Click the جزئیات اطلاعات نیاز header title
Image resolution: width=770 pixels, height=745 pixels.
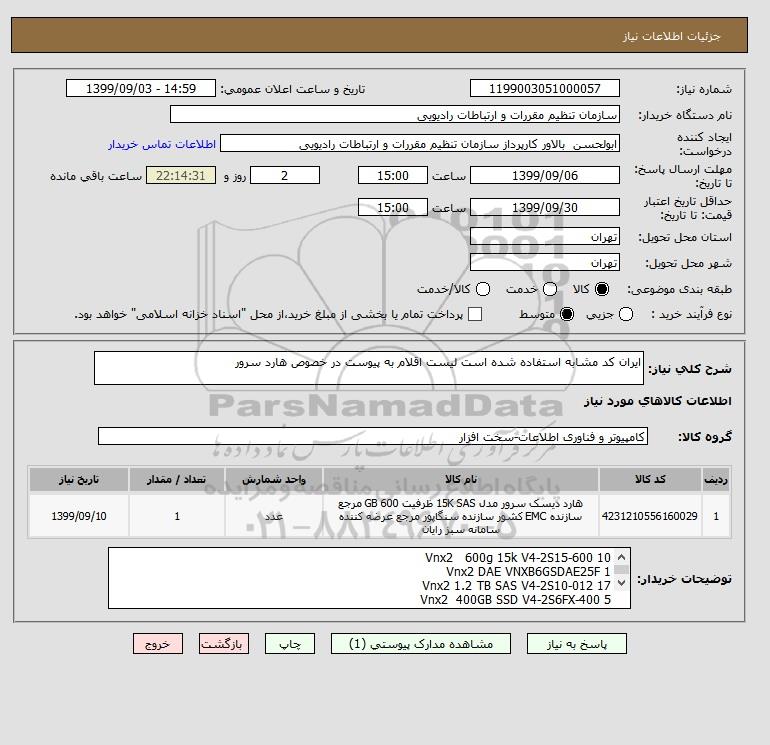(x=671, y=36)
